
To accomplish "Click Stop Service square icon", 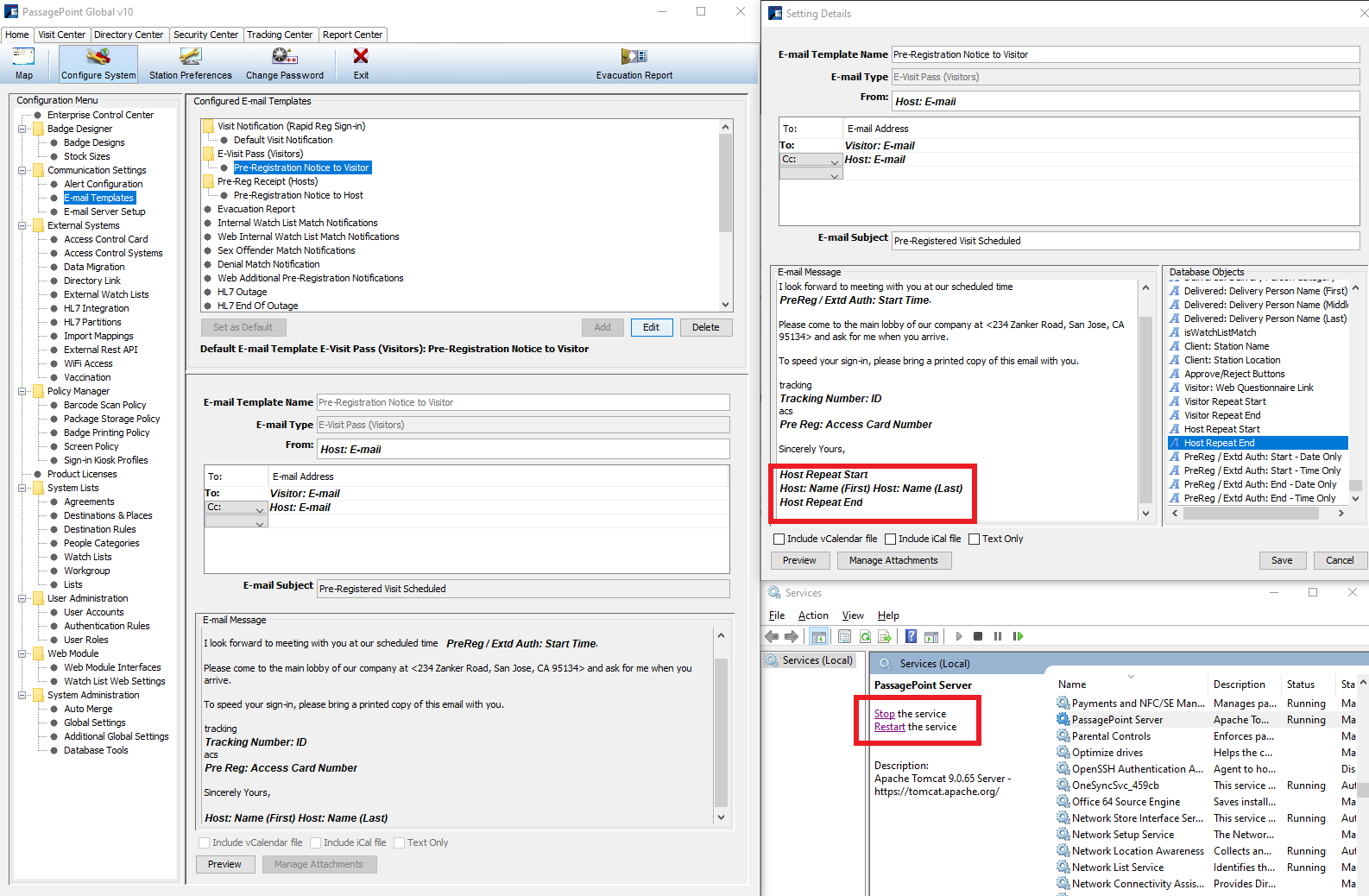I will 978,636.
